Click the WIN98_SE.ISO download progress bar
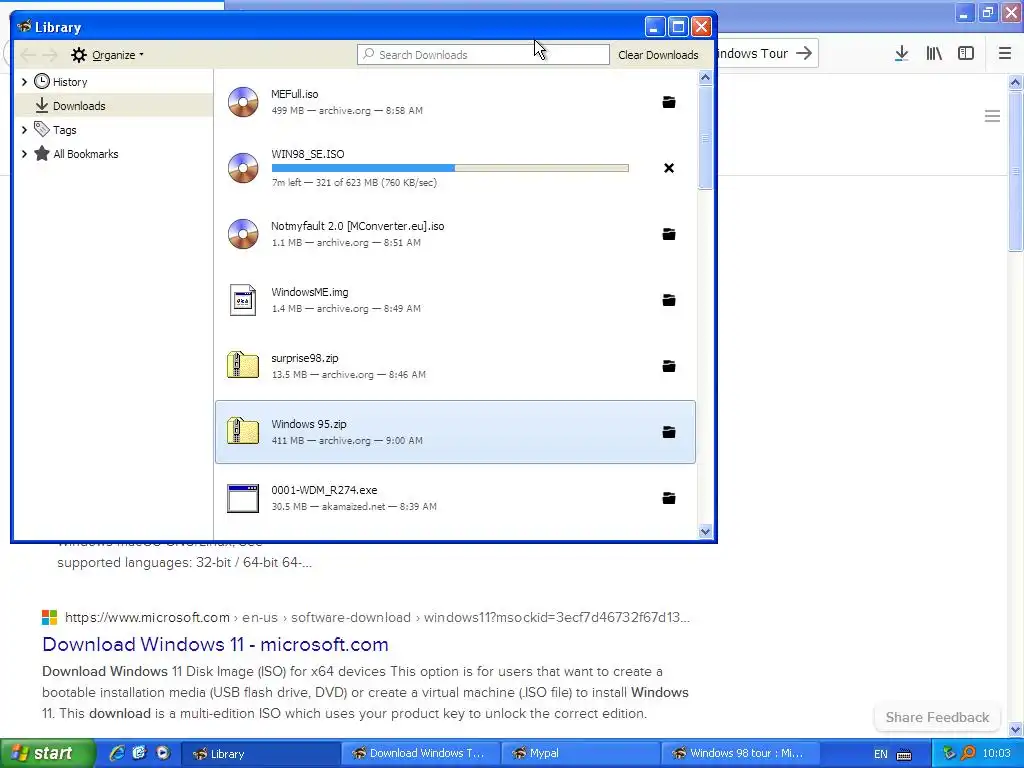Screen dimensions: 1024x768 tap(450, 168)
